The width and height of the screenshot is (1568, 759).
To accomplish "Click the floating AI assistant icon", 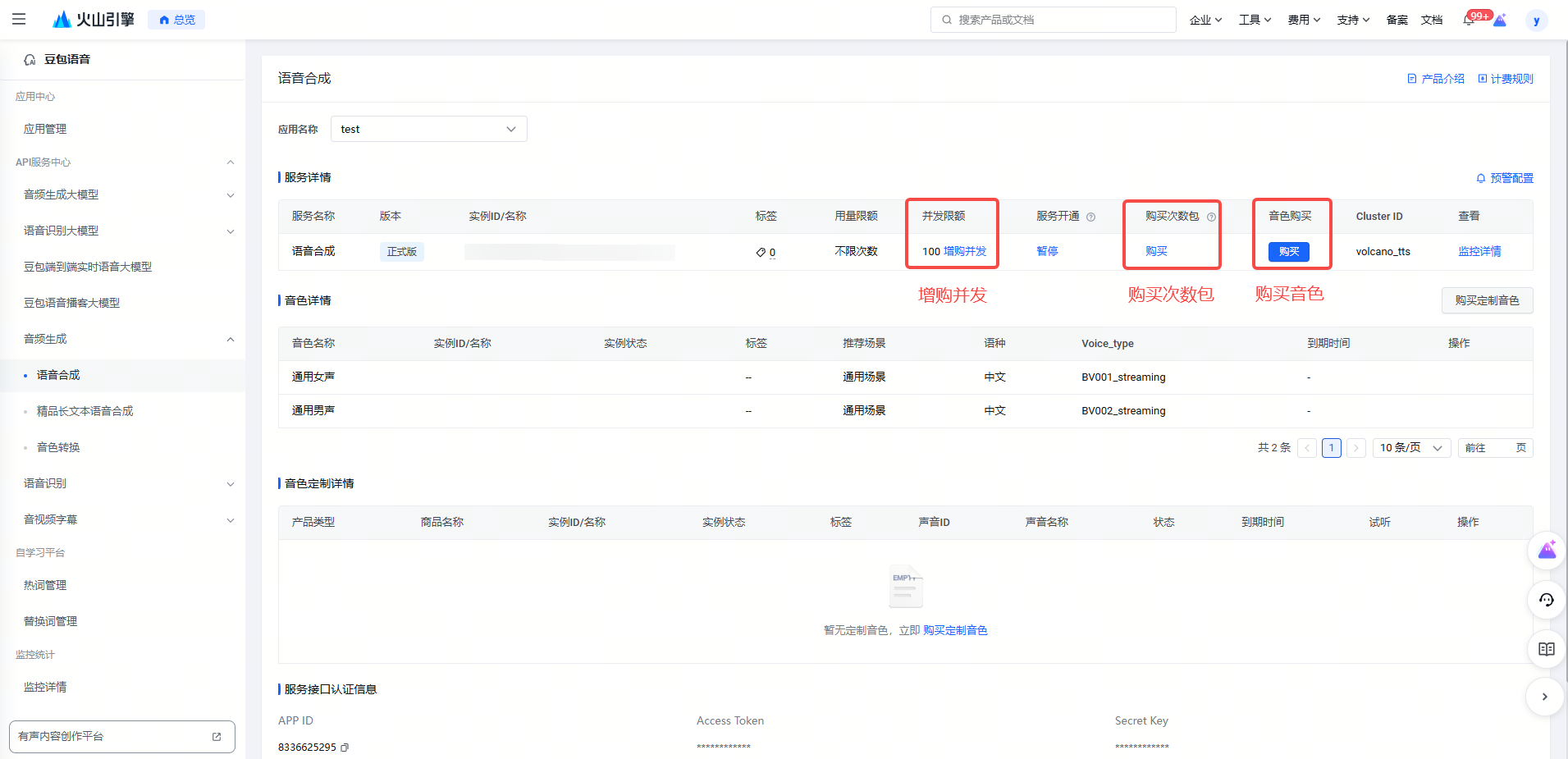I will [x=1546, y=551].
